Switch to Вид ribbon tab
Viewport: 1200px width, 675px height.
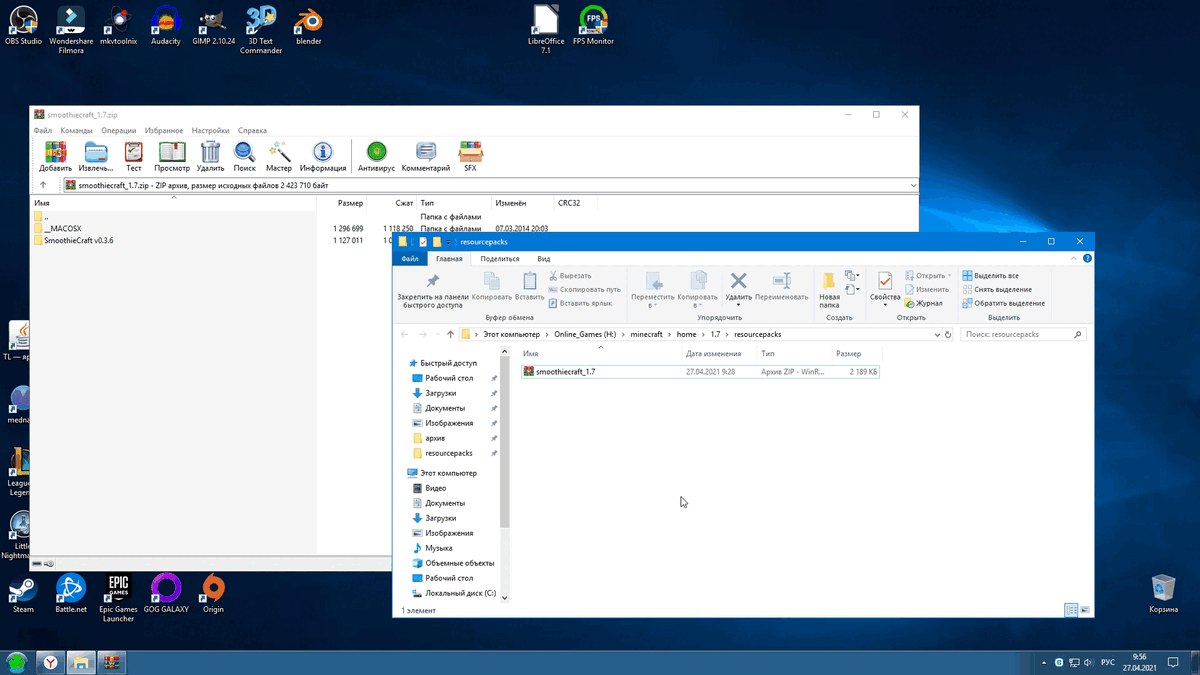544,259
